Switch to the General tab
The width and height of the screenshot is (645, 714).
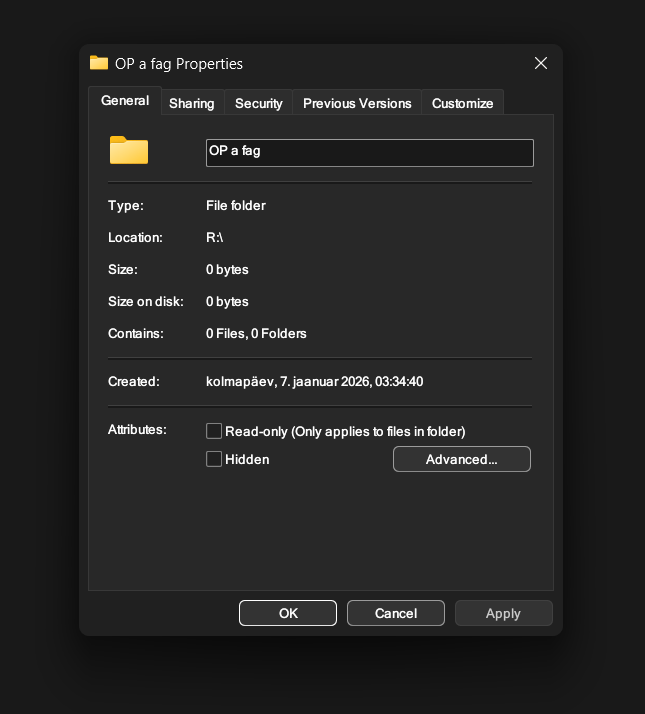click(125, 101)
